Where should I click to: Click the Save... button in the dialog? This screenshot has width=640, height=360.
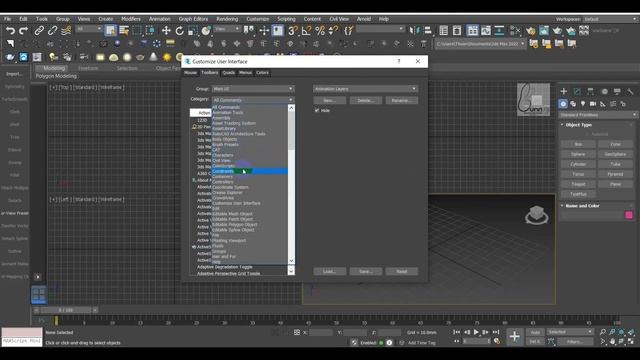(365, 271)
